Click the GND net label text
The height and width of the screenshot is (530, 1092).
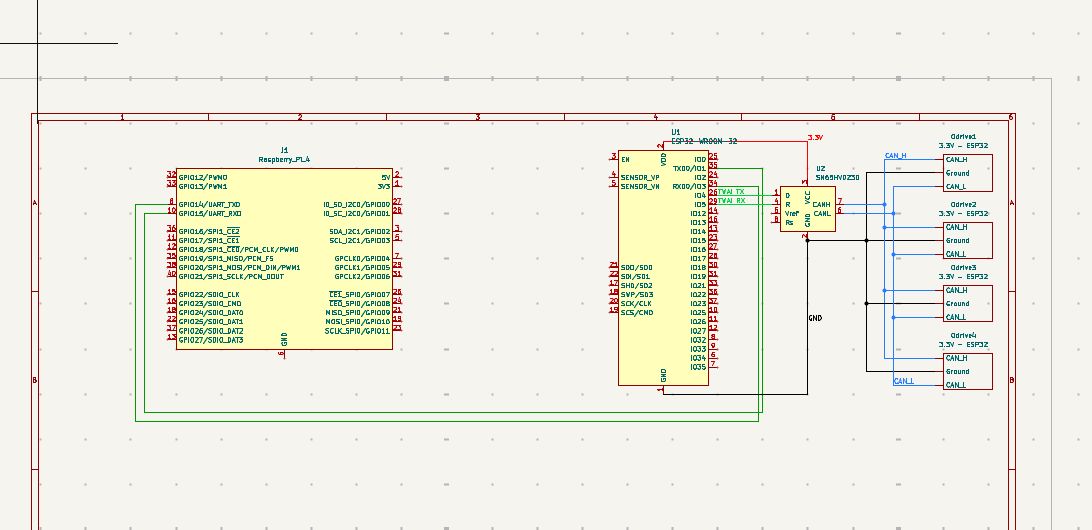(x=815, y=318)
